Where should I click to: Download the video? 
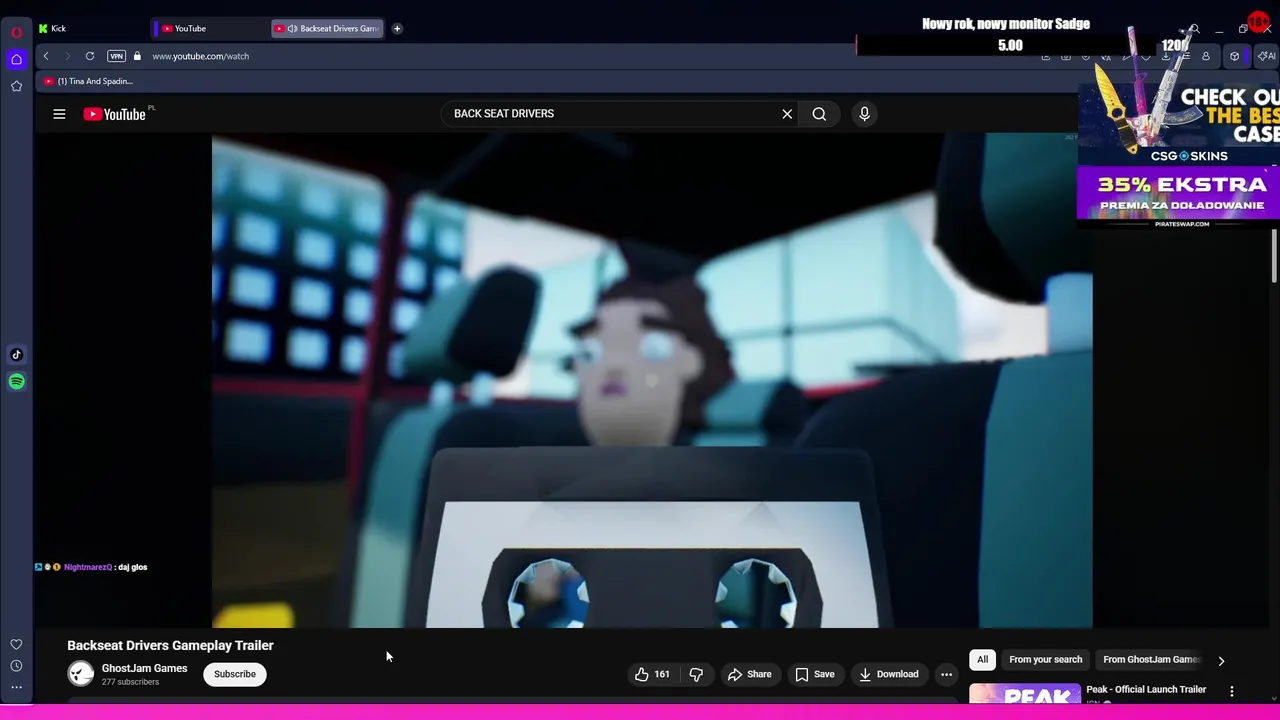coord(888,674)
